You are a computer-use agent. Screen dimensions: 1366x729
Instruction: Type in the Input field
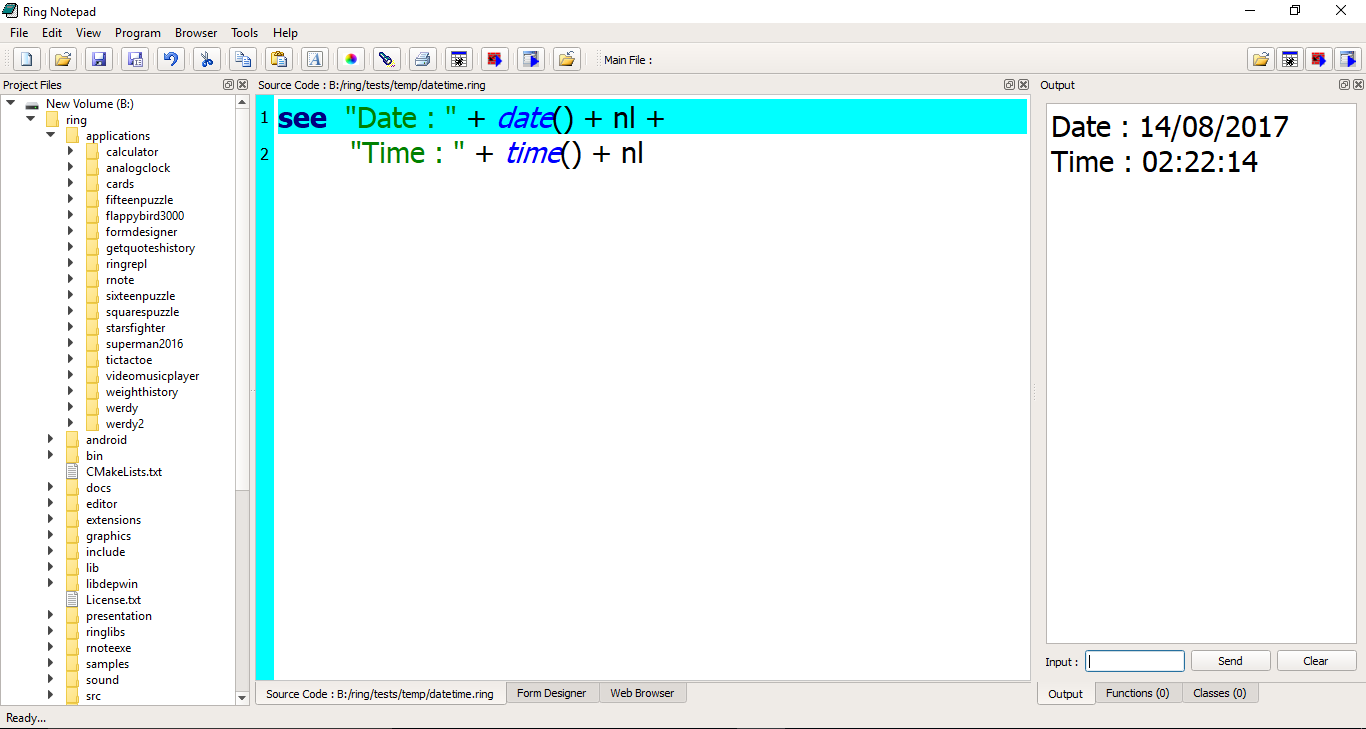(1134, 660)
